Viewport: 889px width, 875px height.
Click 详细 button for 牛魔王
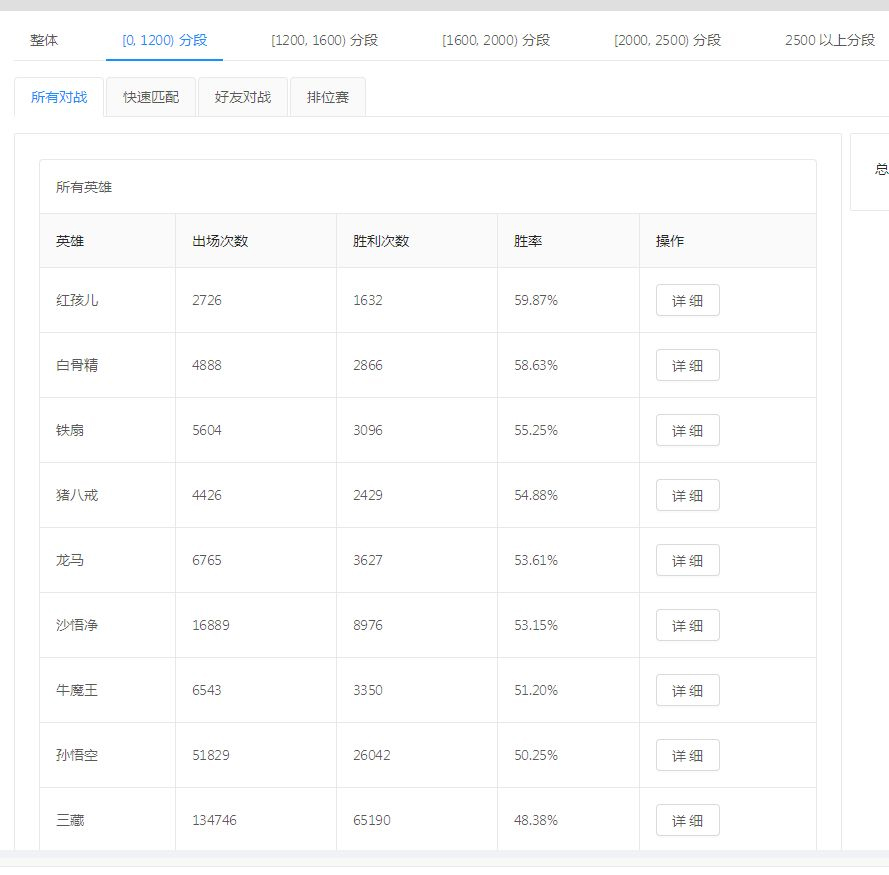(x=687, y=690)
